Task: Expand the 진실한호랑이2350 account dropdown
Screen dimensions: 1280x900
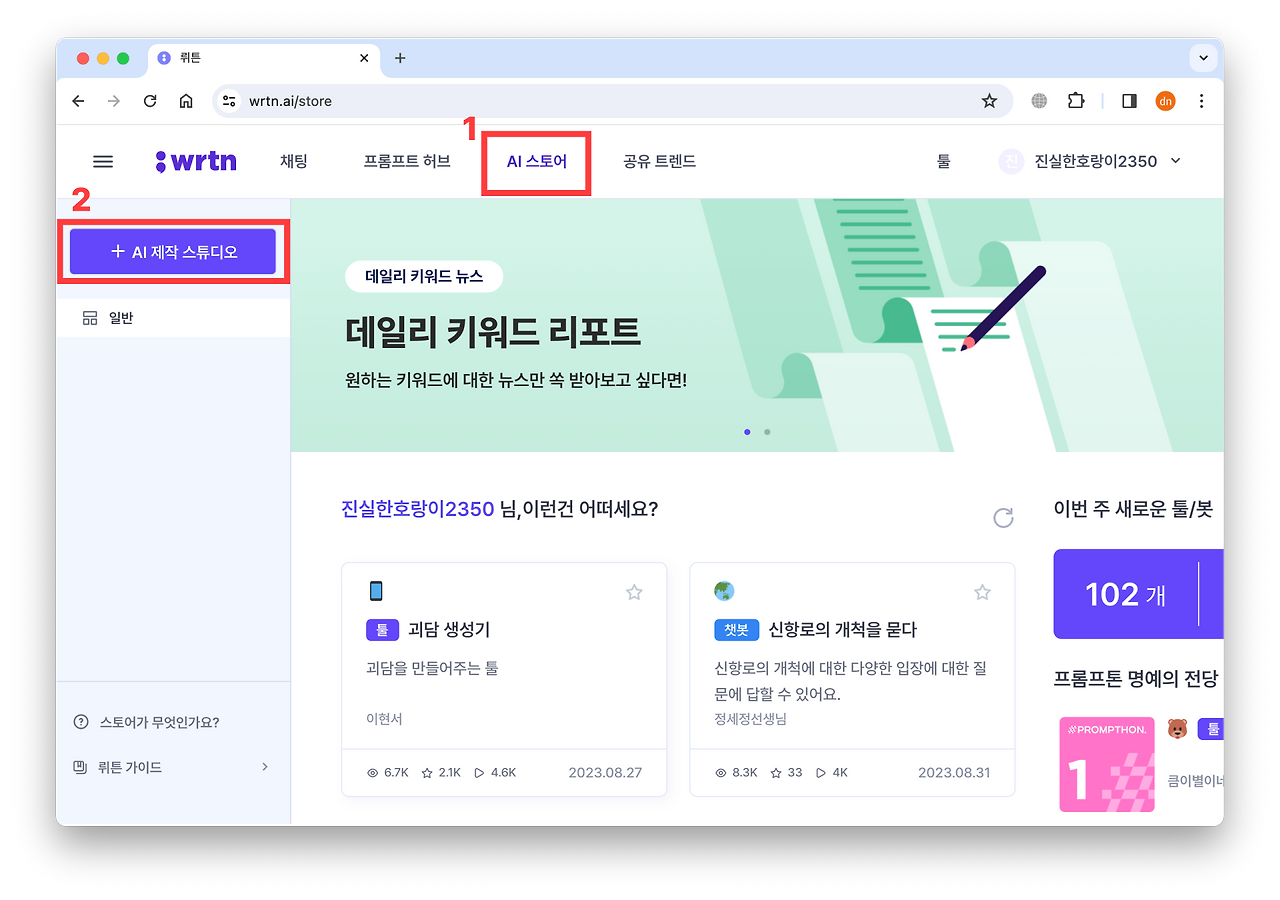Action: coord(1175,161)
